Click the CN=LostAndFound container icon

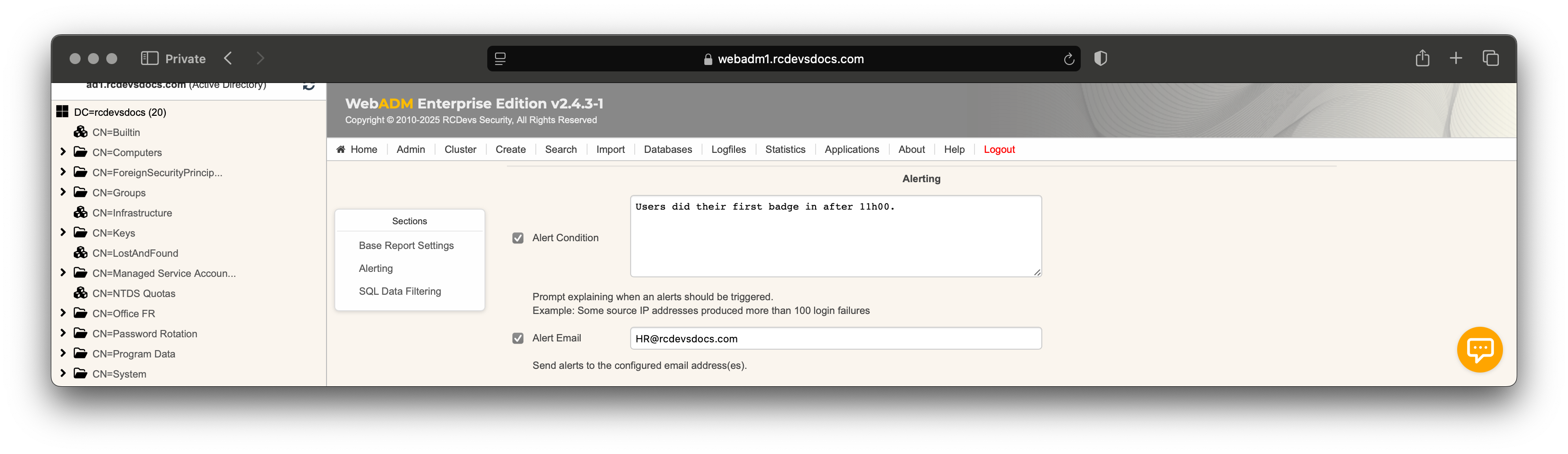tap(81, 253)
